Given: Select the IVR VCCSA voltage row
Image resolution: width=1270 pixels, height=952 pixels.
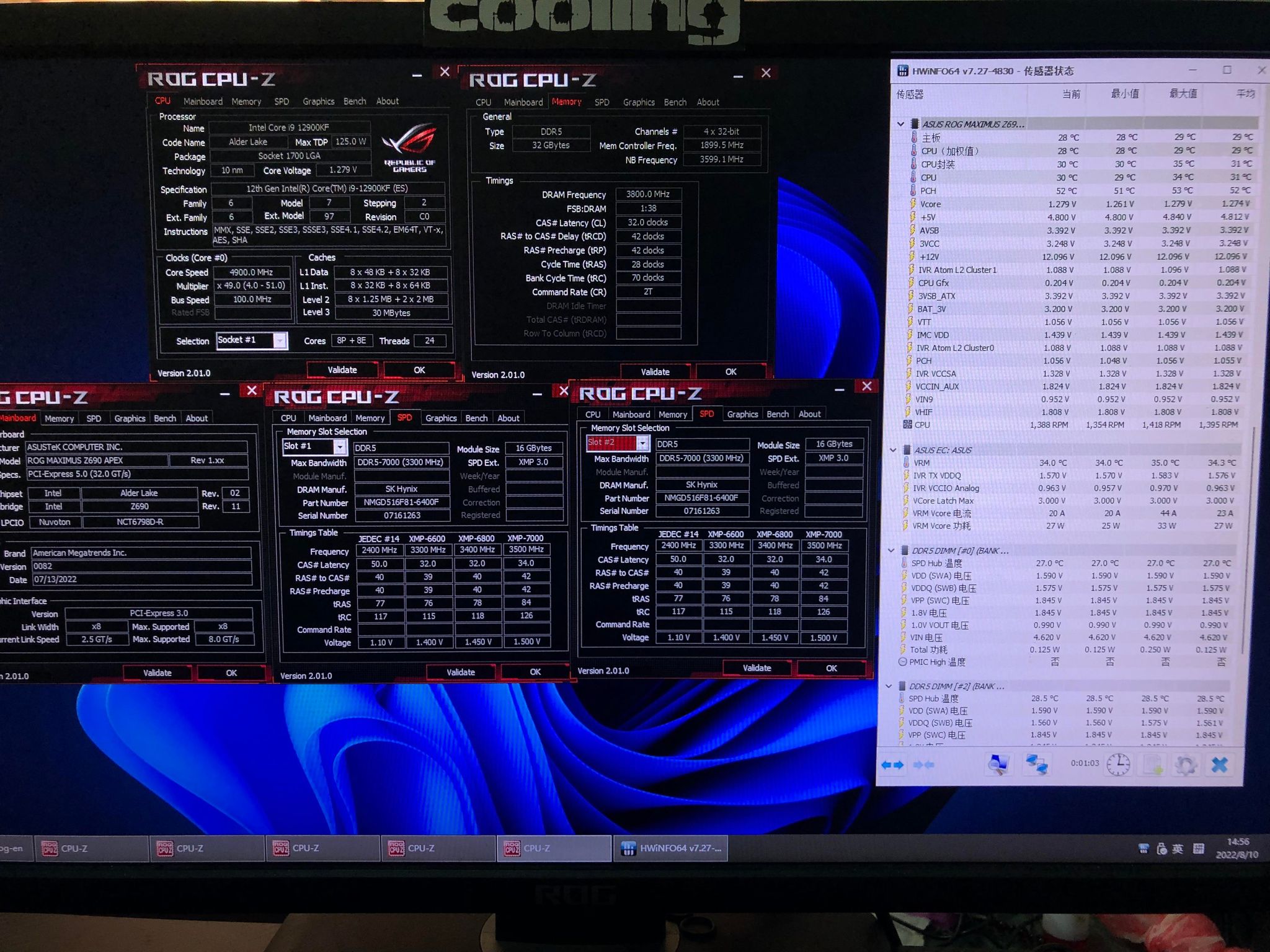Looking at the screenshot, I should (x=1079, y=374).
